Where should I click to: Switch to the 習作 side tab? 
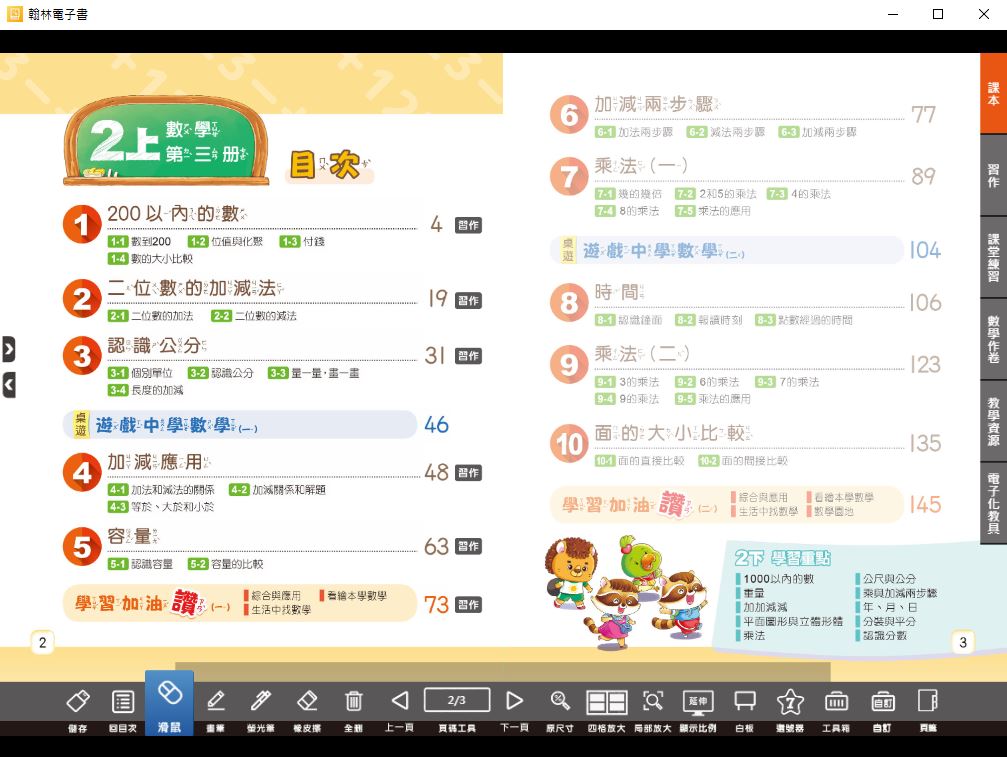993,176
